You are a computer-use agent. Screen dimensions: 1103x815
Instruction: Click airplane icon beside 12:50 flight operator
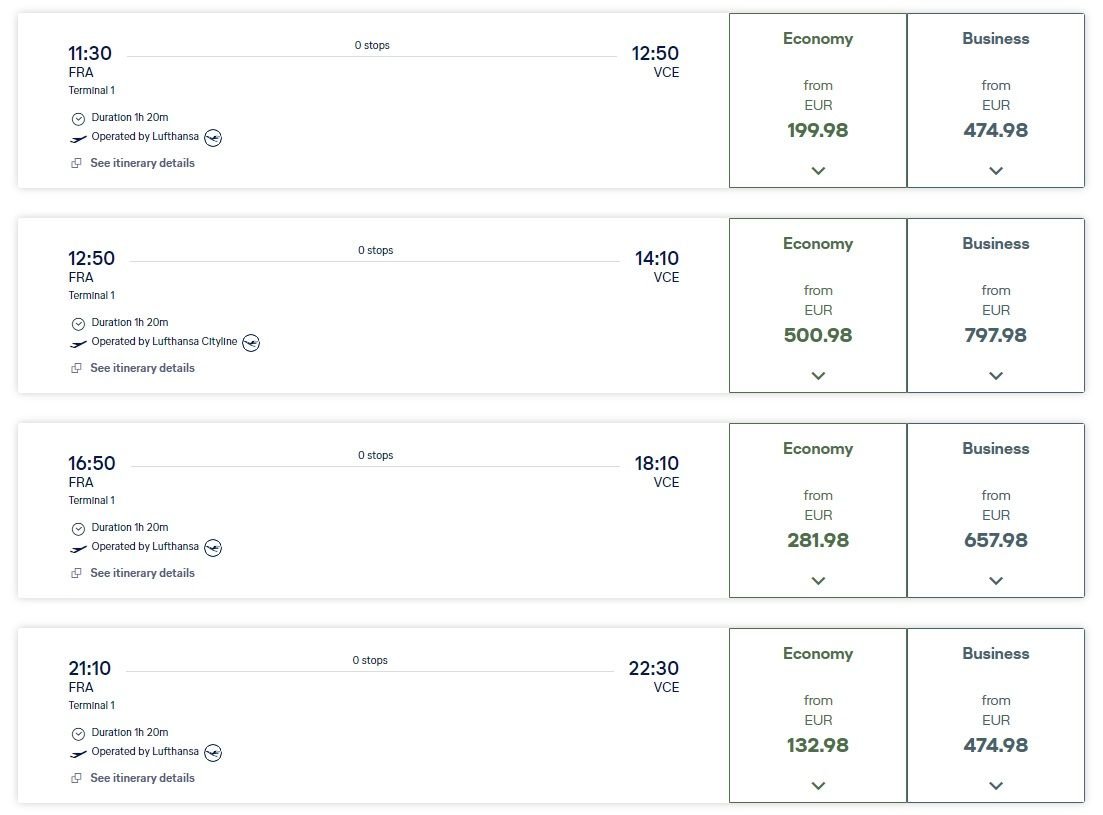pos(78,343)
